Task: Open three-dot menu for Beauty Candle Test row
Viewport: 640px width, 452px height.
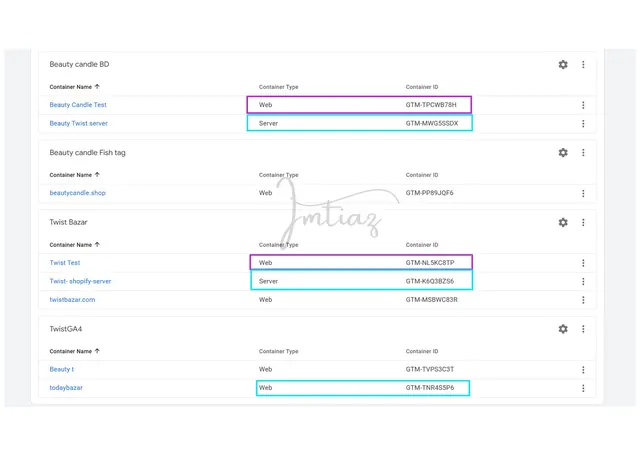Action: click(583, 105)
